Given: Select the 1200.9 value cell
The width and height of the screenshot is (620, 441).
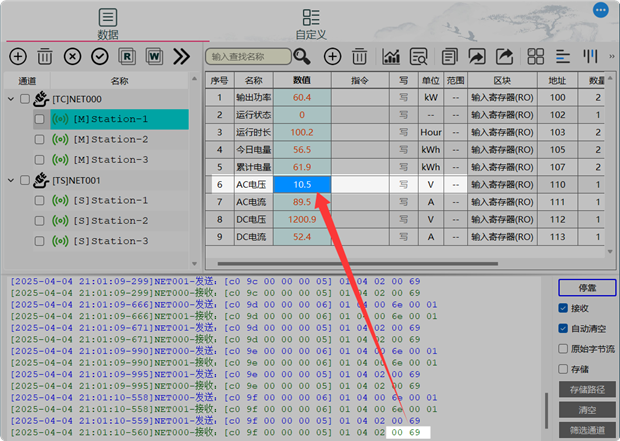Looking at the screenshot, I should point(302,220).
